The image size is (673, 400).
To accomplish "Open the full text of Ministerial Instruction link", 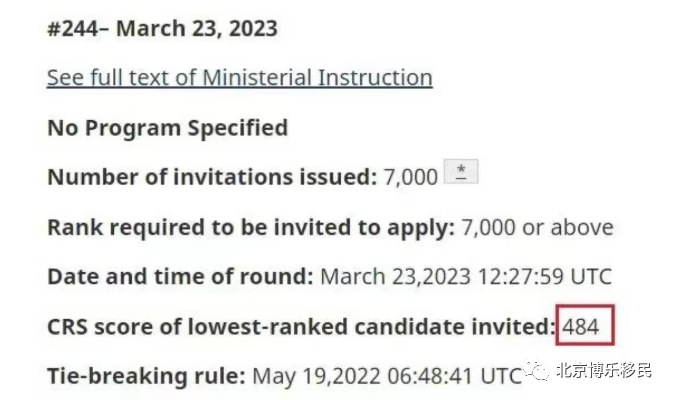I will point(239,78).
